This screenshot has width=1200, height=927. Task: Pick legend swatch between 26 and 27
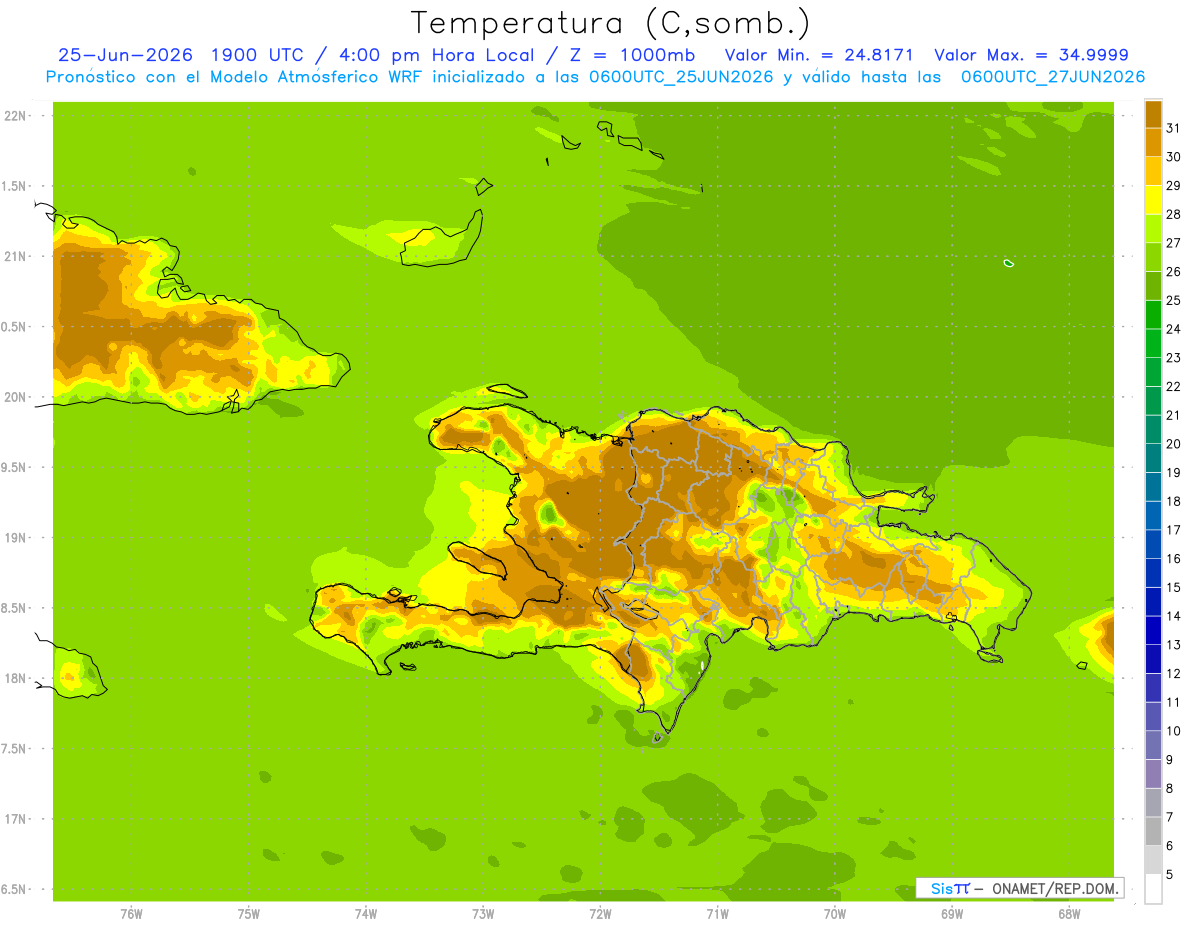coord(1153,257)
